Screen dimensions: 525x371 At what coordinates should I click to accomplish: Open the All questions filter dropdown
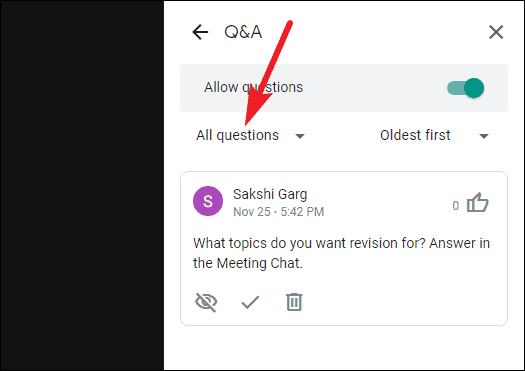pyautogui.click(x=250, y=136)
